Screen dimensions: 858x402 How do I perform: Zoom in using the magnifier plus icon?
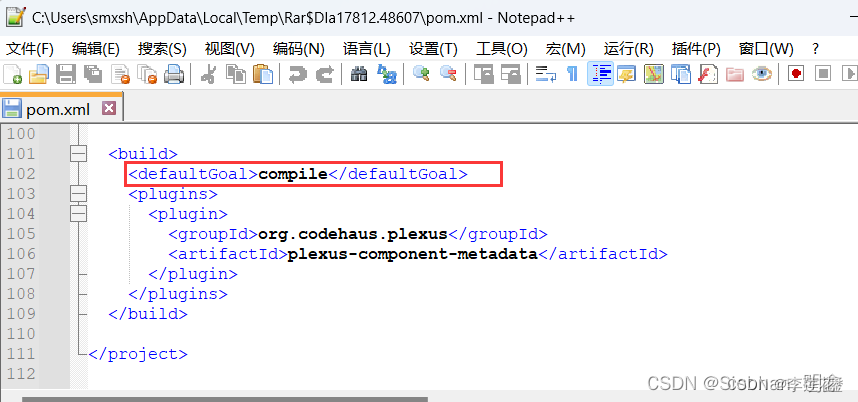(x=421, y=74)
